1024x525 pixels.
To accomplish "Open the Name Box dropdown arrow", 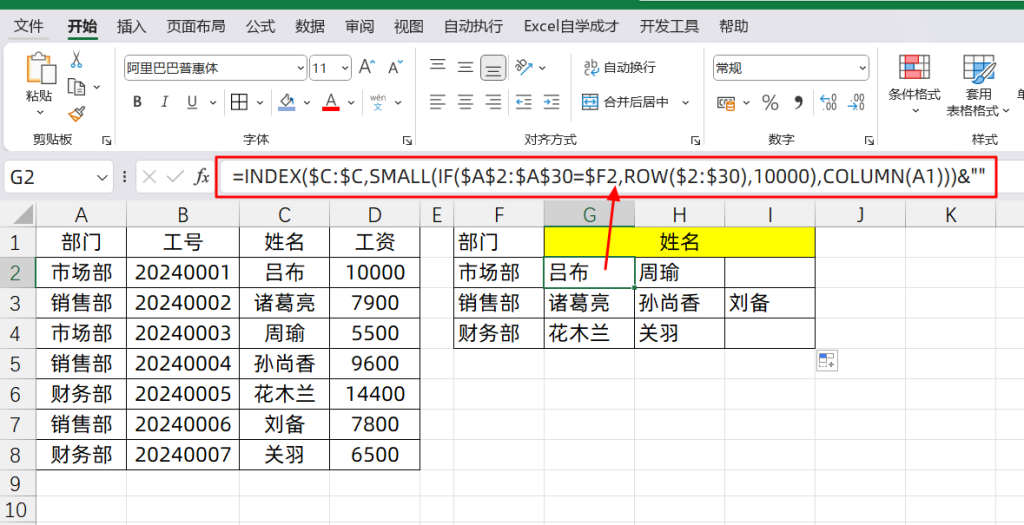I will pos(104,177).
